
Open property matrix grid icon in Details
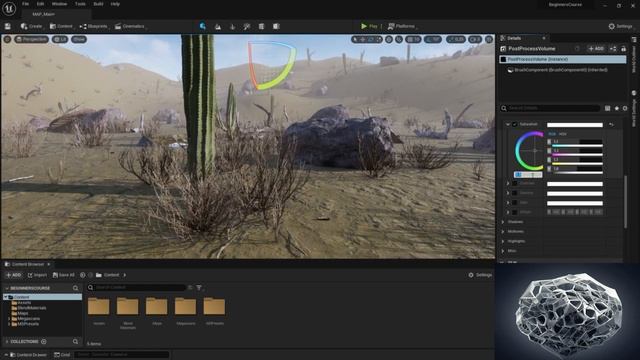[x=607, y=108]
